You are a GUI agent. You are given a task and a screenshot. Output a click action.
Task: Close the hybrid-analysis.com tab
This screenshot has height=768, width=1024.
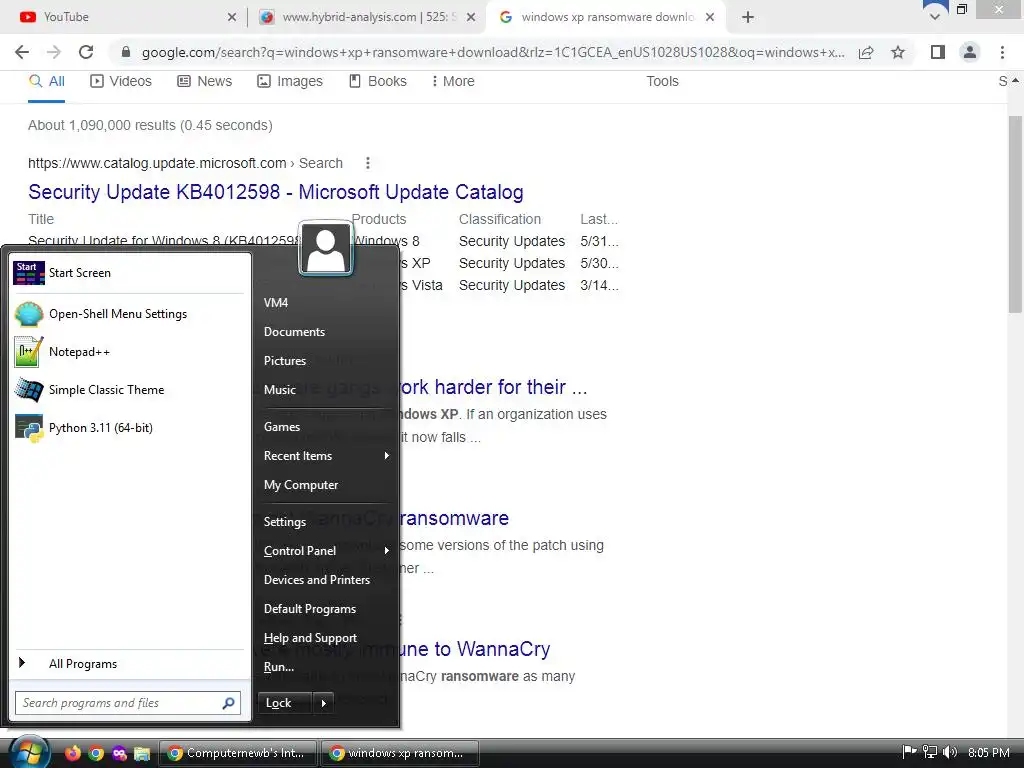pyautogui.click(x=471, y=17)
